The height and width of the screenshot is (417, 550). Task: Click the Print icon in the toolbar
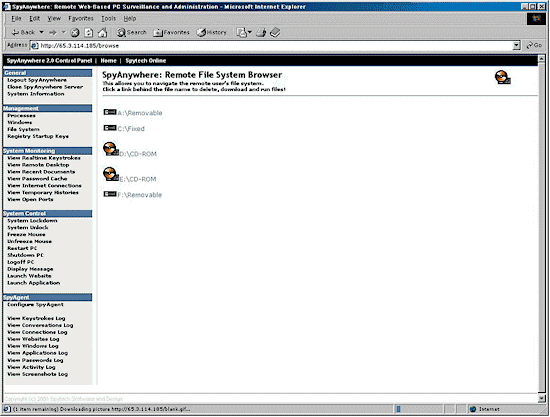[261, 33]
